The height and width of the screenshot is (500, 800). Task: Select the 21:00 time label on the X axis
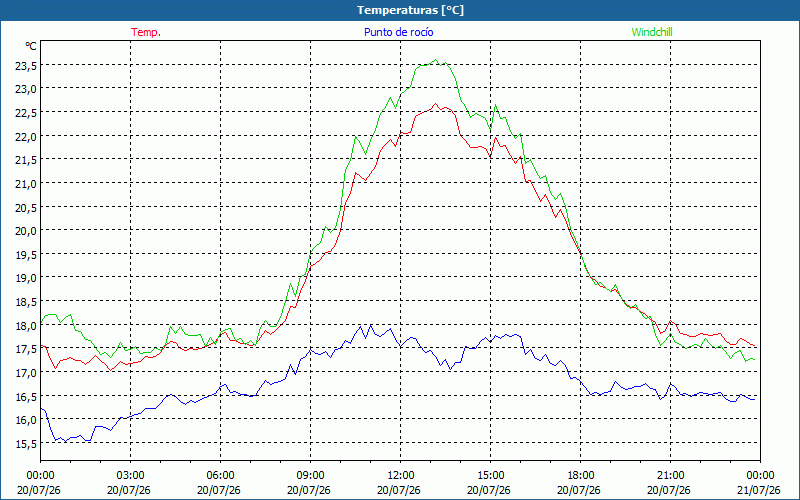[670, 475]
